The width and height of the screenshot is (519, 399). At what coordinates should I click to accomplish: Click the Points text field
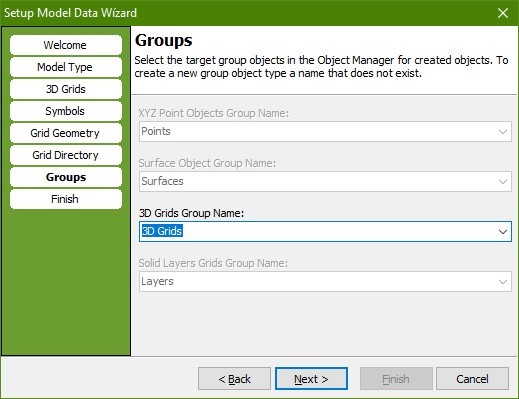point(317,132)
